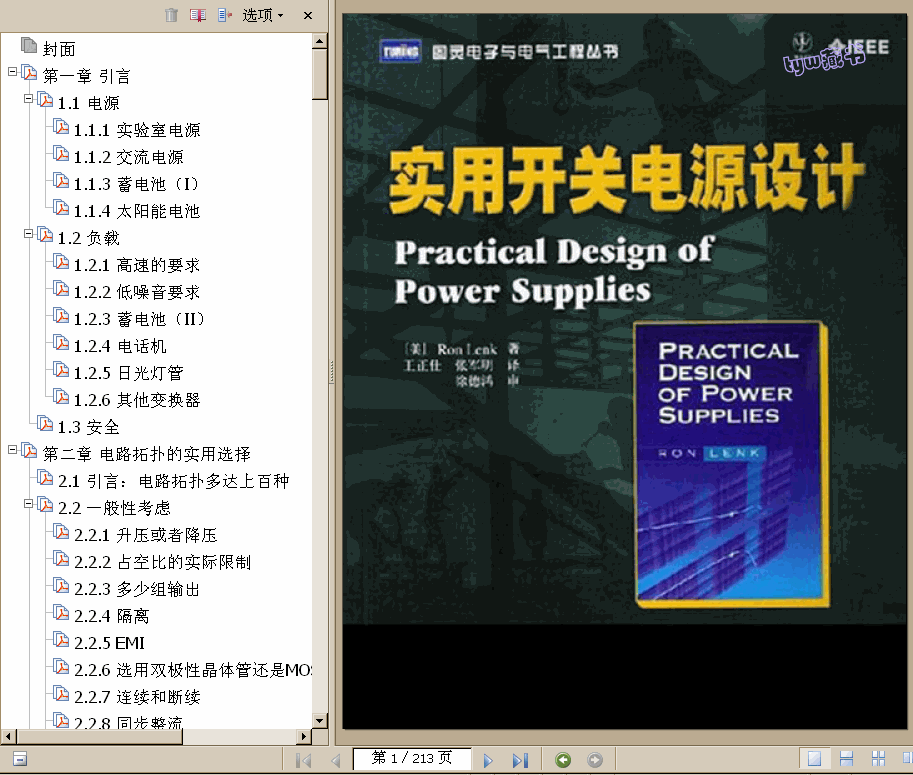
Task: Click the new bookmark icon in bookmarks panel
Action: coord(198,15)
